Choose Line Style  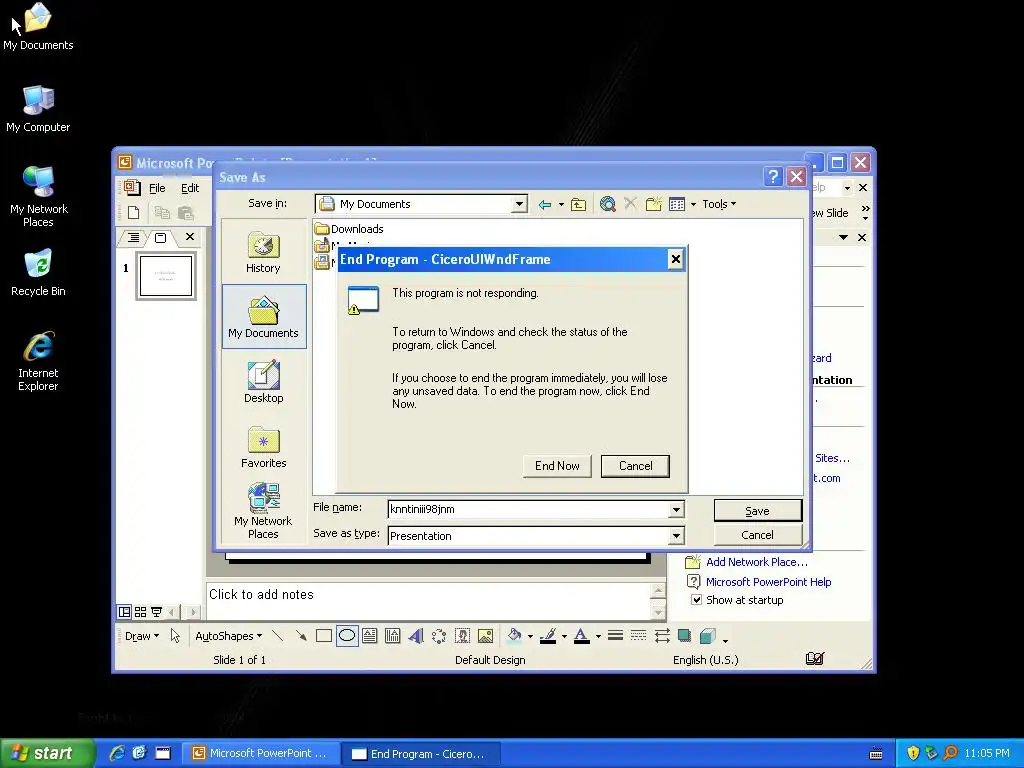click(x=615, y=635)
